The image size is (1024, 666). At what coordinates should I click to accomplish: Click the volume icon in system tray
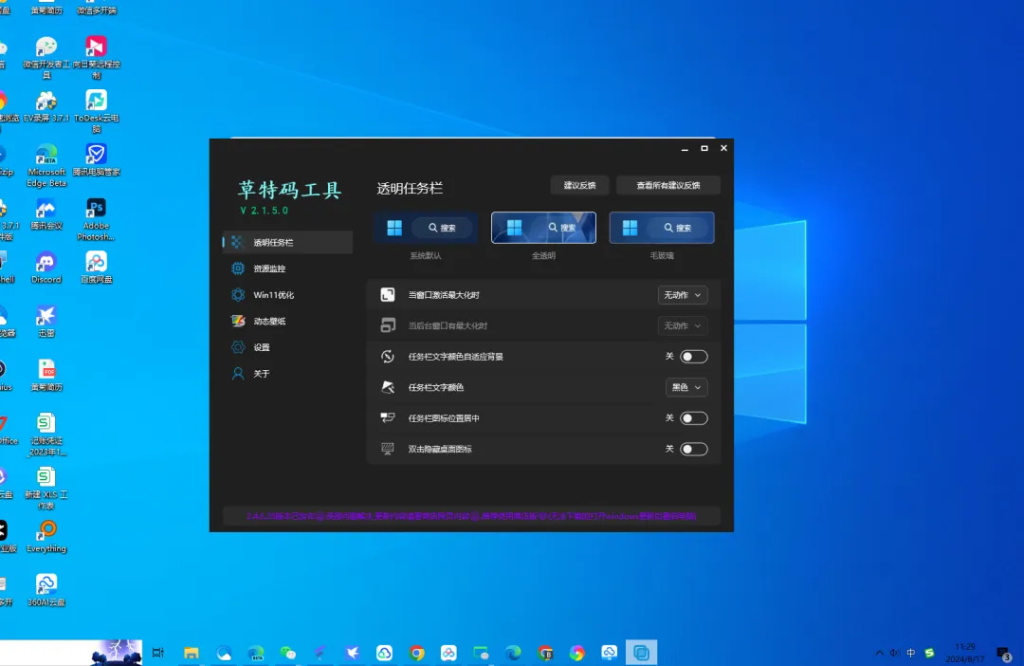(x=895, y=652)
